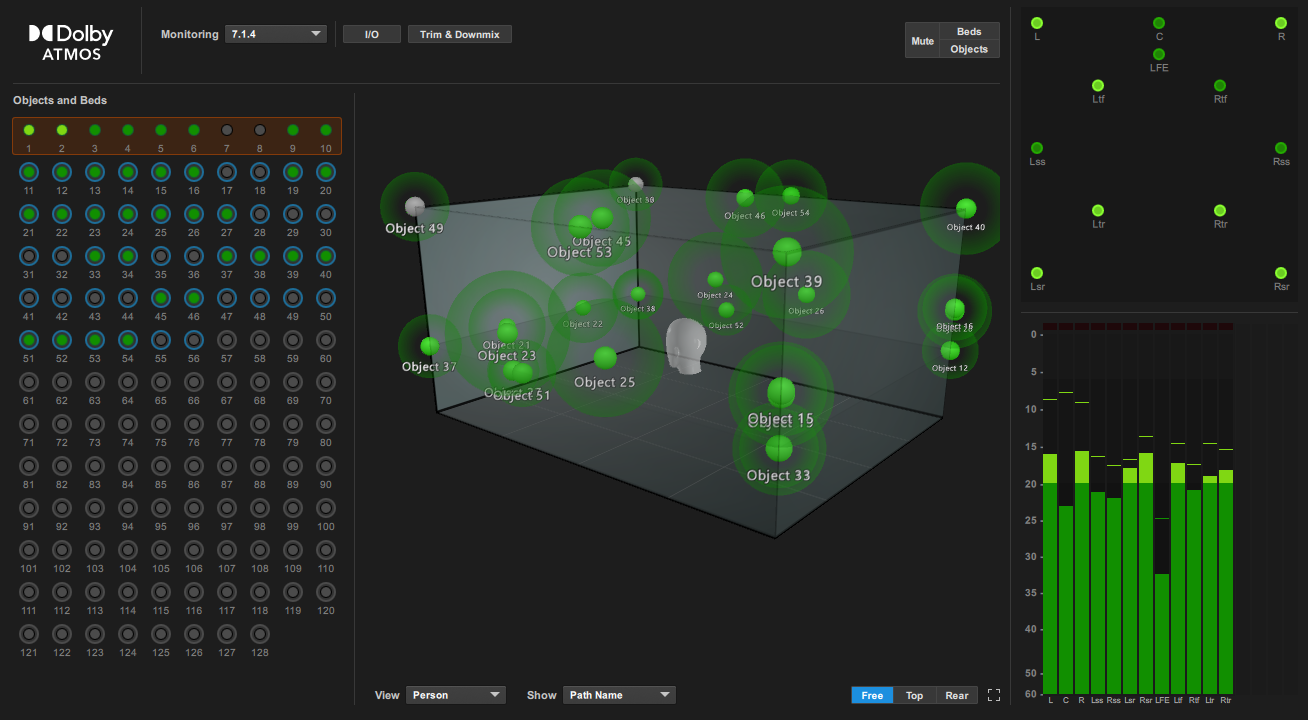Open Trim & Downmix settings
Image resolution: width=1308 pixels, height=720 pixels.
459,33
